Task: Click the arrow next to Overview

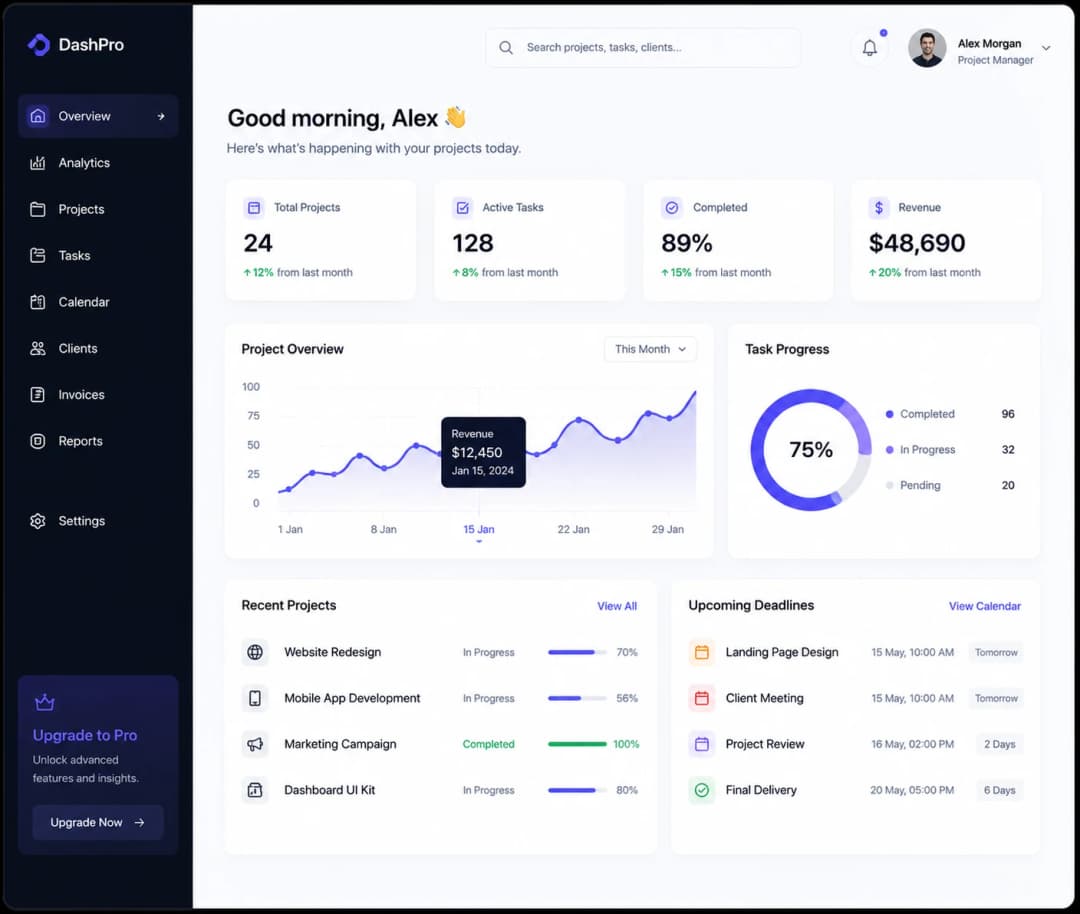Action: [x=160, y=116]
